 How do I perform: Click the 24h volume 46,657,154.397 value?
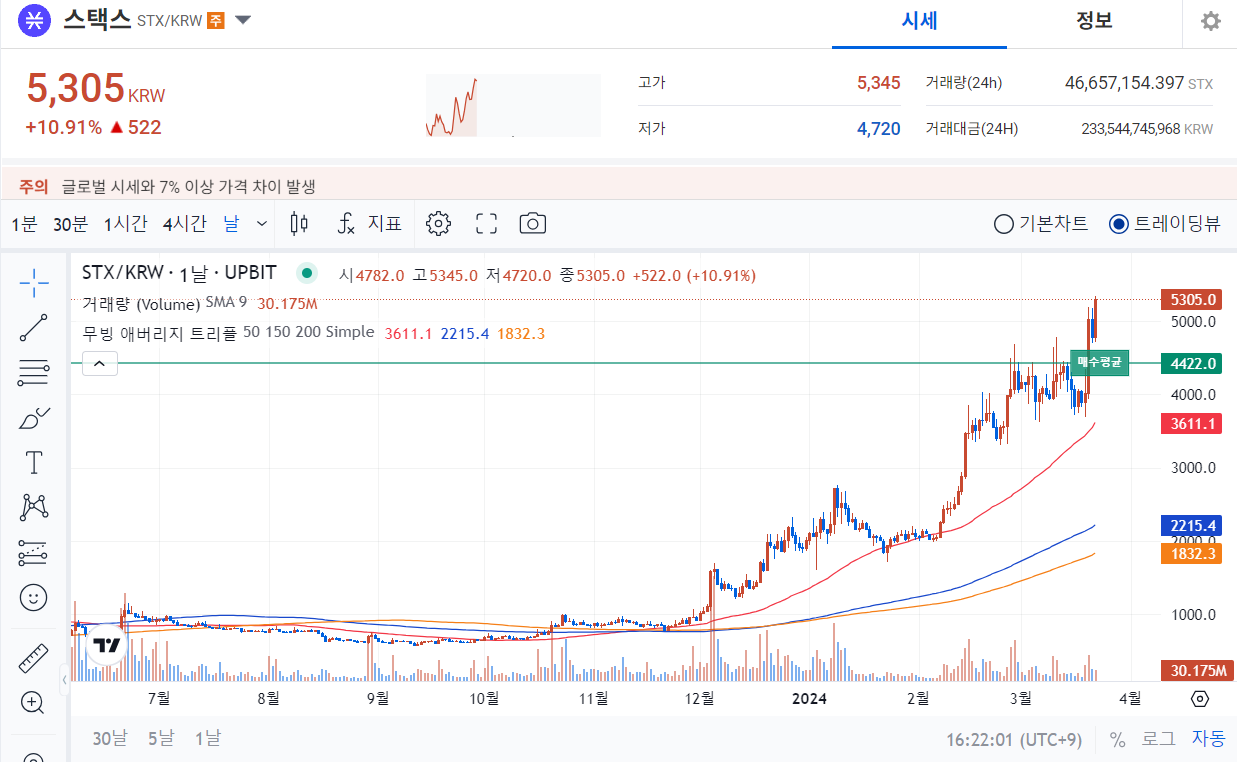1124,83
